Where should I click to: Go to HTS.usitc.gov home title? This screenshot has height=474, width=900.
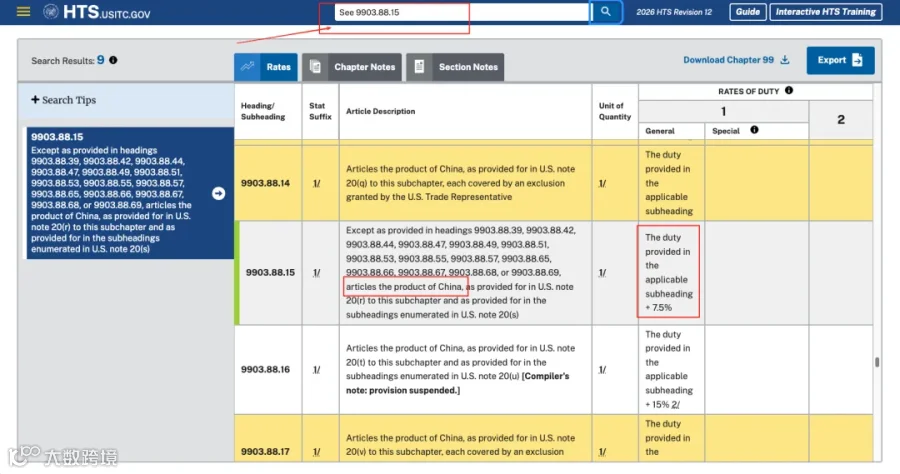click(107, 12)
